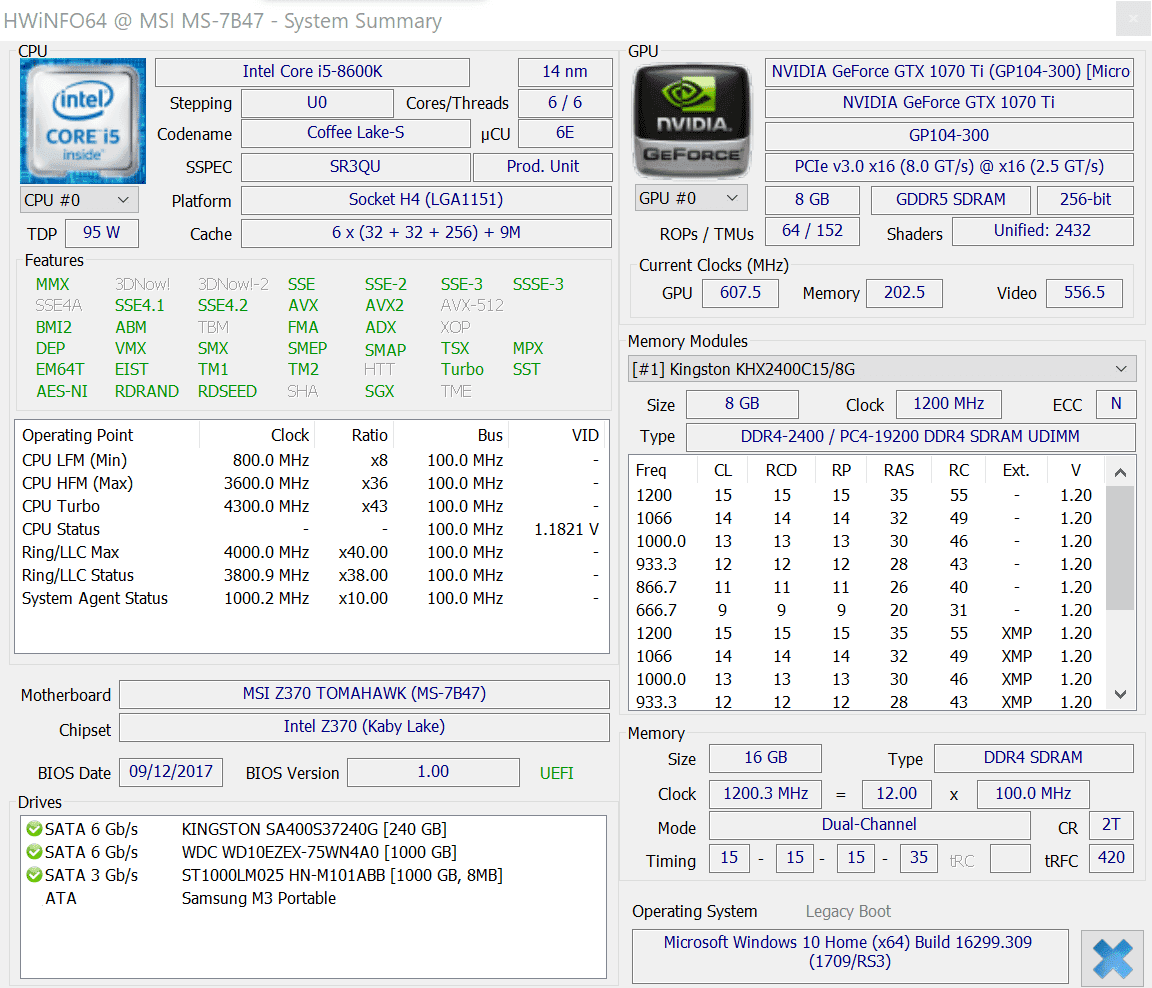The height and width of the screenshot is (988, 1152).
Task: Click the Socket H4 (LGA1151) platform field
Action: (426, 200)
